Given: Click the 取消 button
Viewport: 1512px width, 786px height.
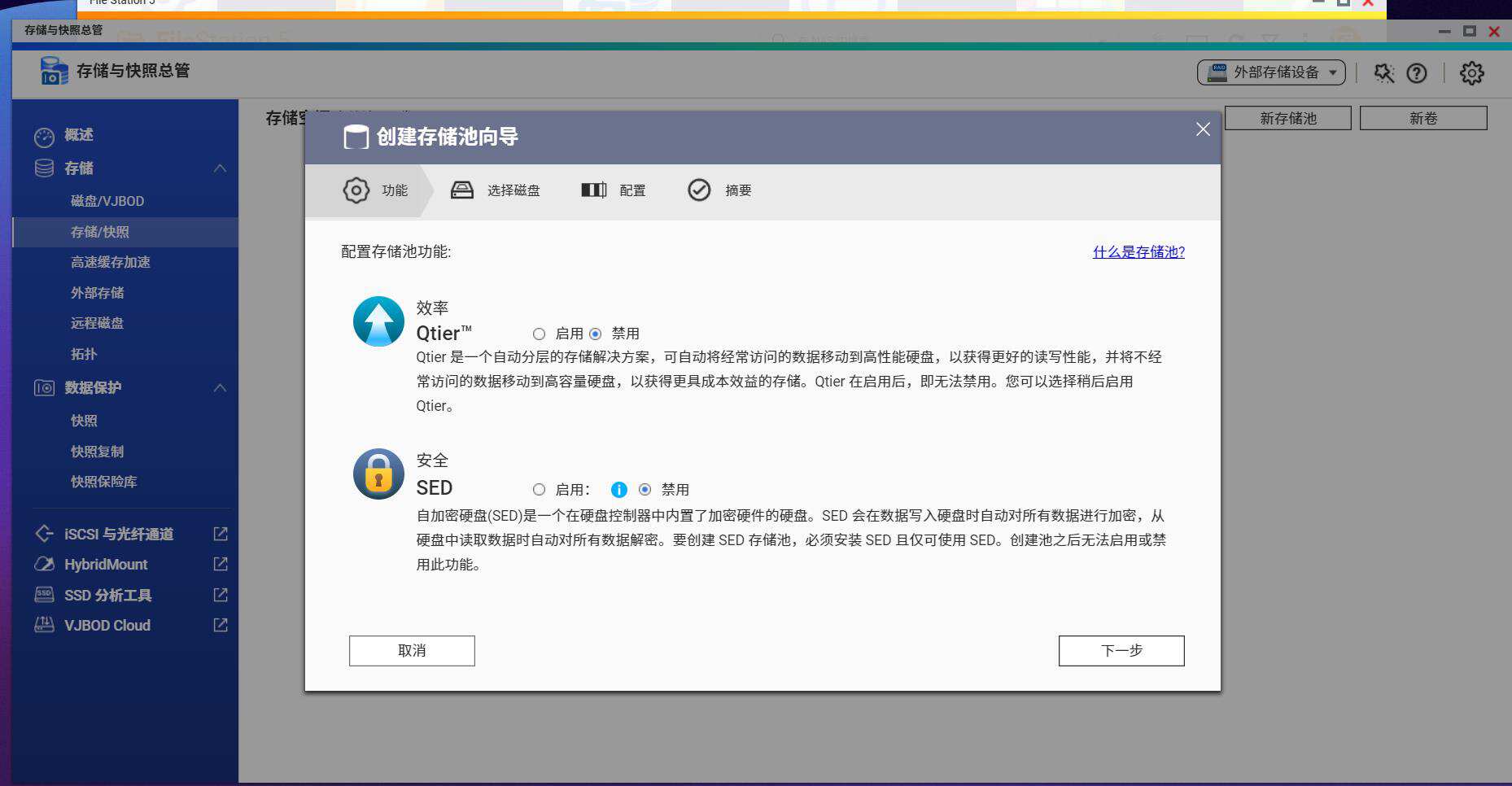Looking at the screenshot, I should (x=412, y=651).
